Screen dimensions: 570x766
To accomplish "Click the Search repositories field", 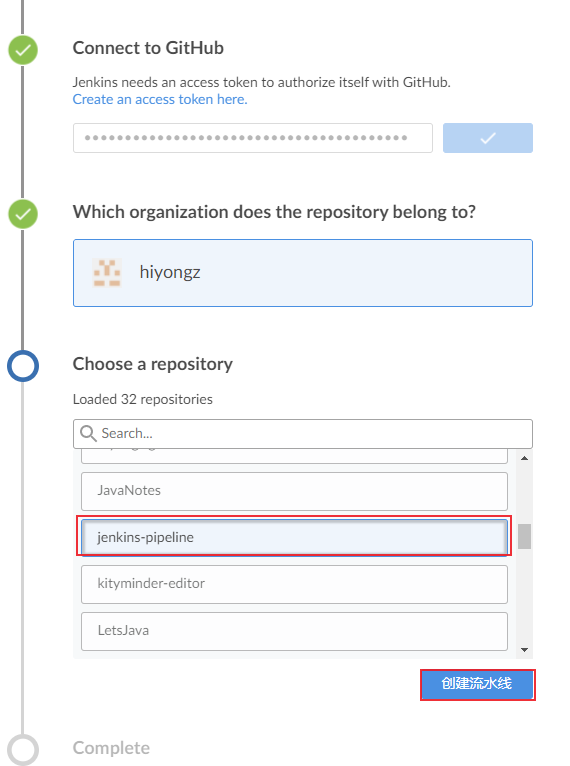I will click(x=303, y=434).
